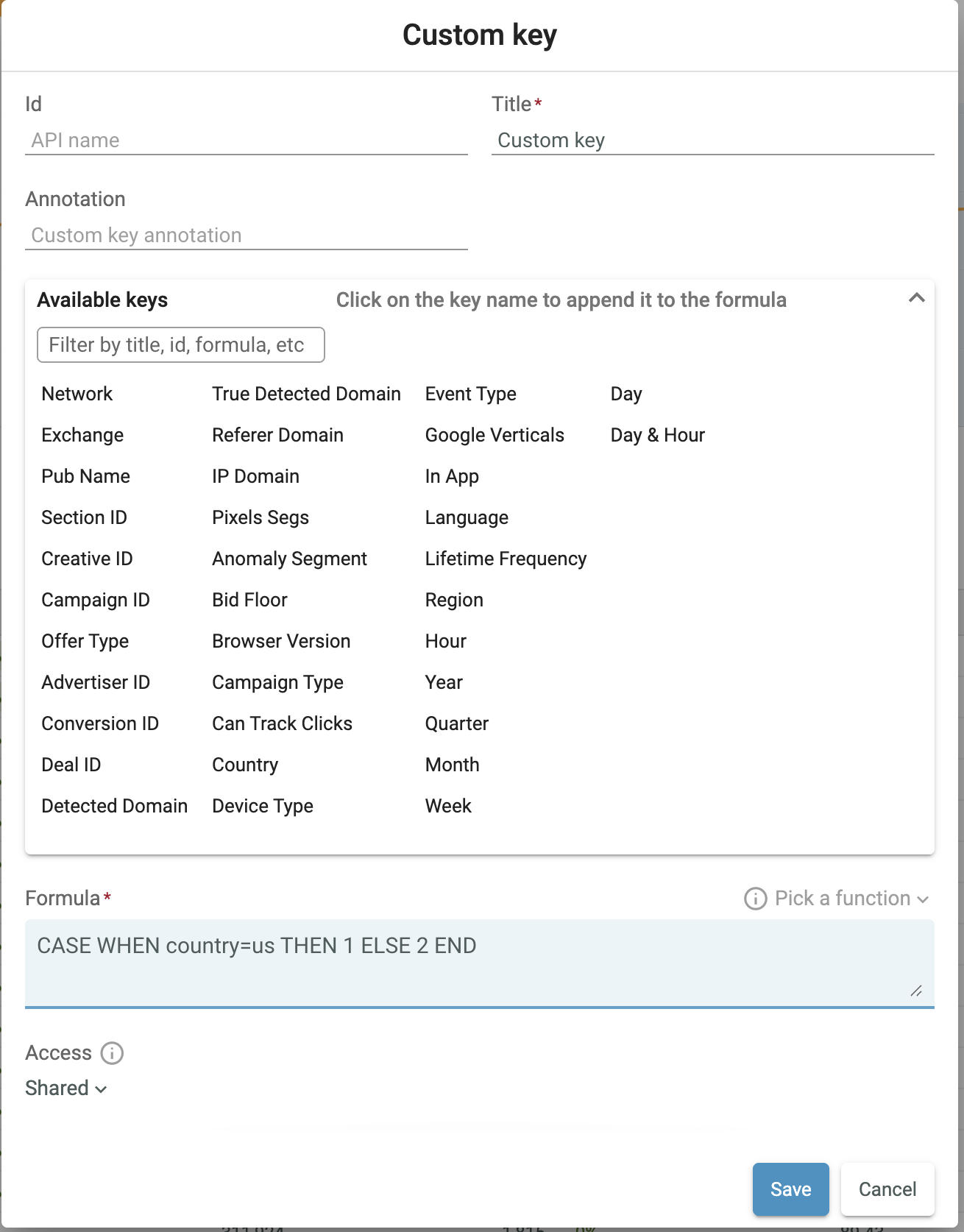Append the Country key to the formula
Screen dimensions: 964x1232
click(245, 765)
